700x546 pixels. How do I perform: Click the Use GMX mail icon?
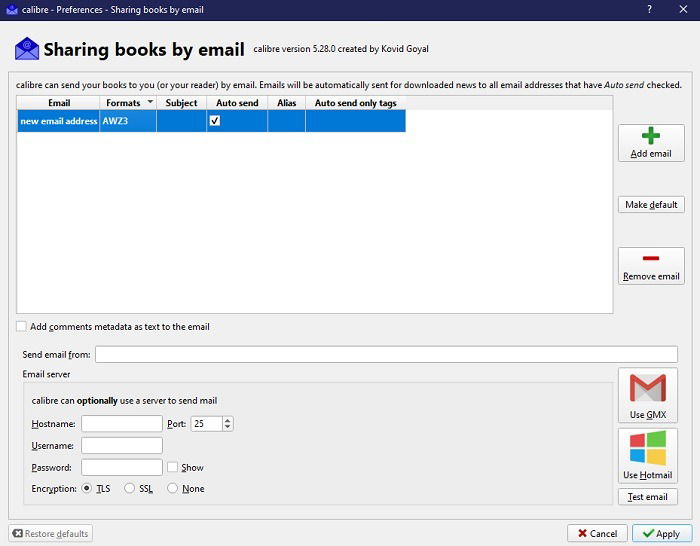click(x=648, y=388)
